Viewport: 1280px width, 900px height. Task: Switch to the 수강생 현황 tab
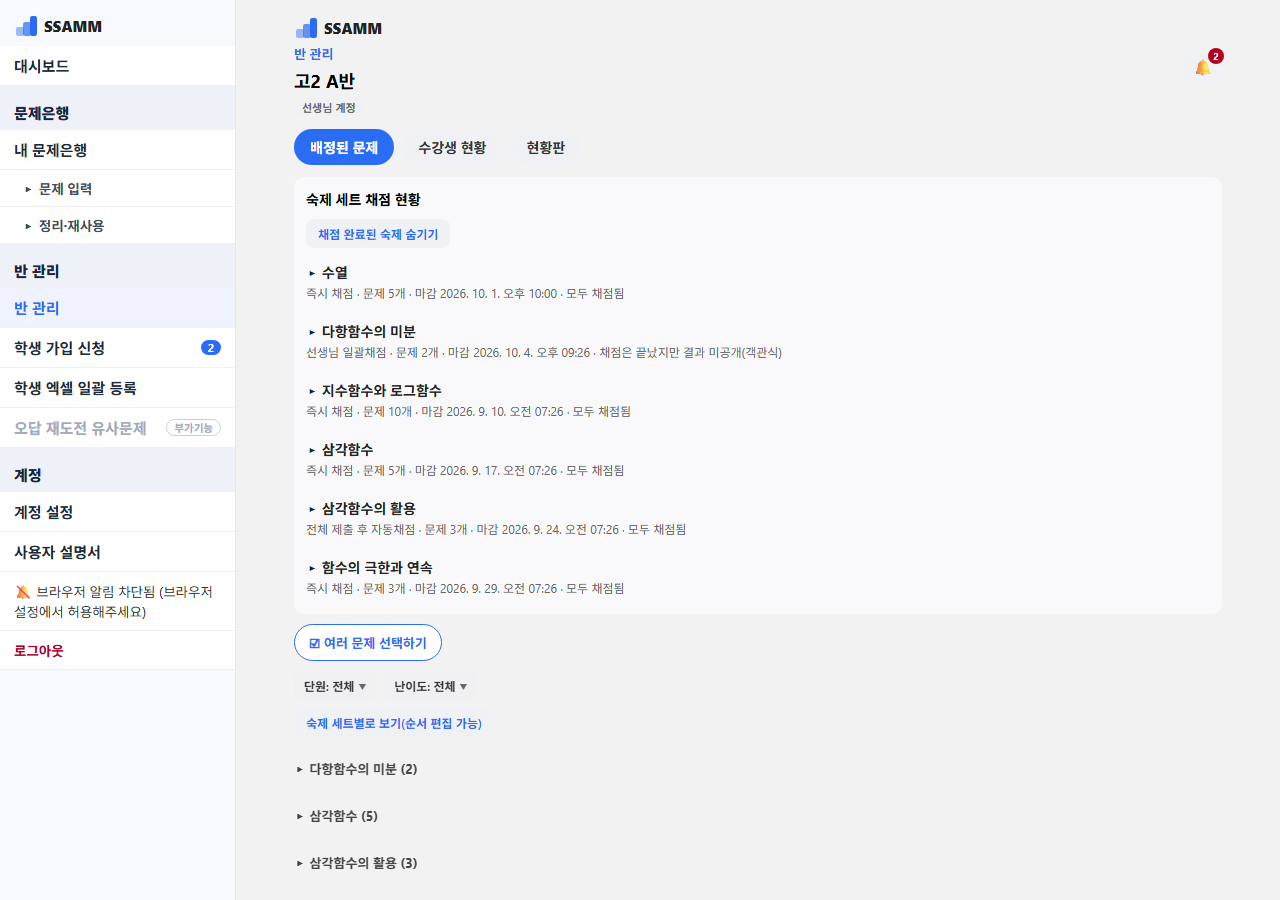(x=452, y=147)
